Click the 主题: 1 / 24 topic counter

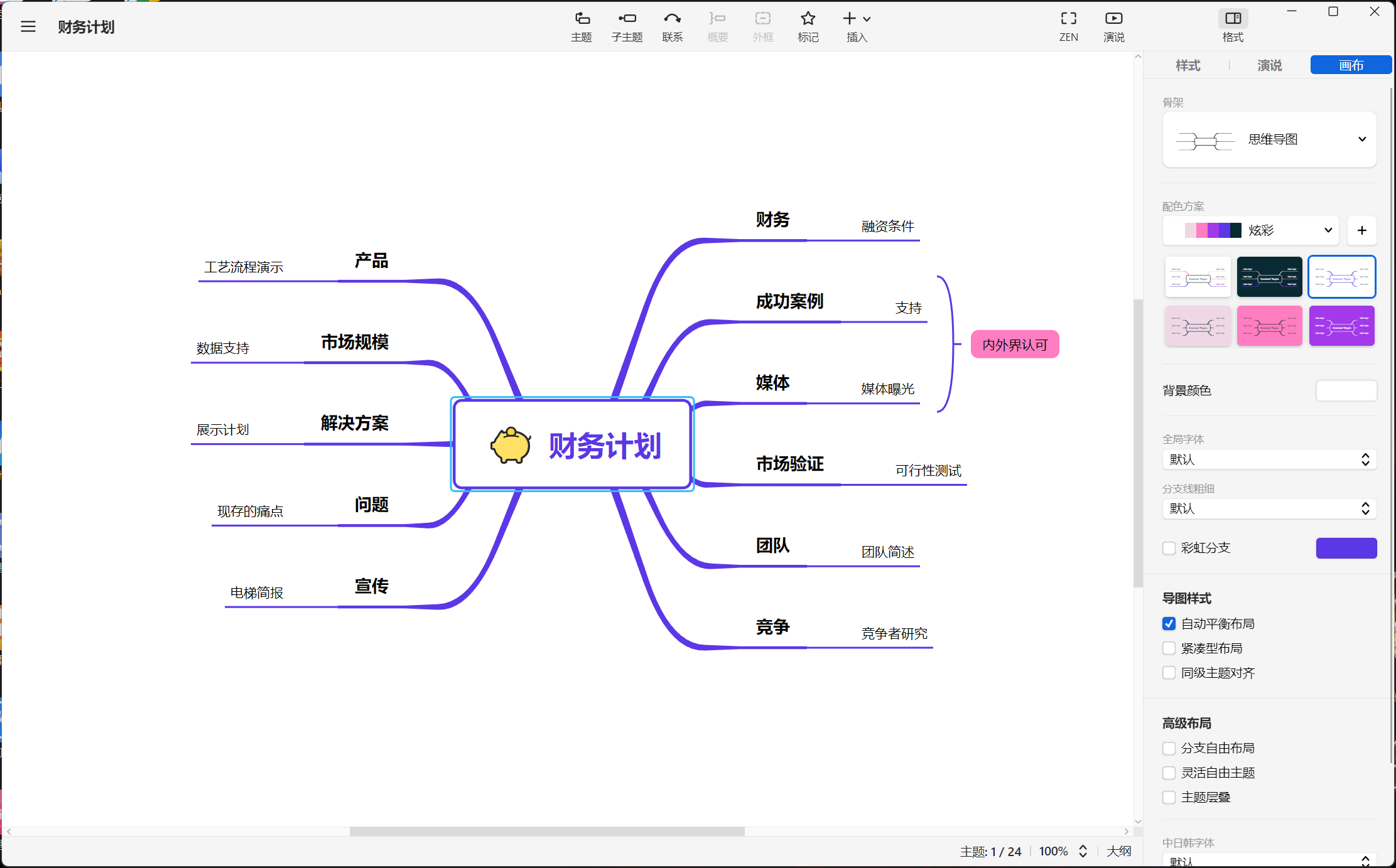tap(990, 851)
